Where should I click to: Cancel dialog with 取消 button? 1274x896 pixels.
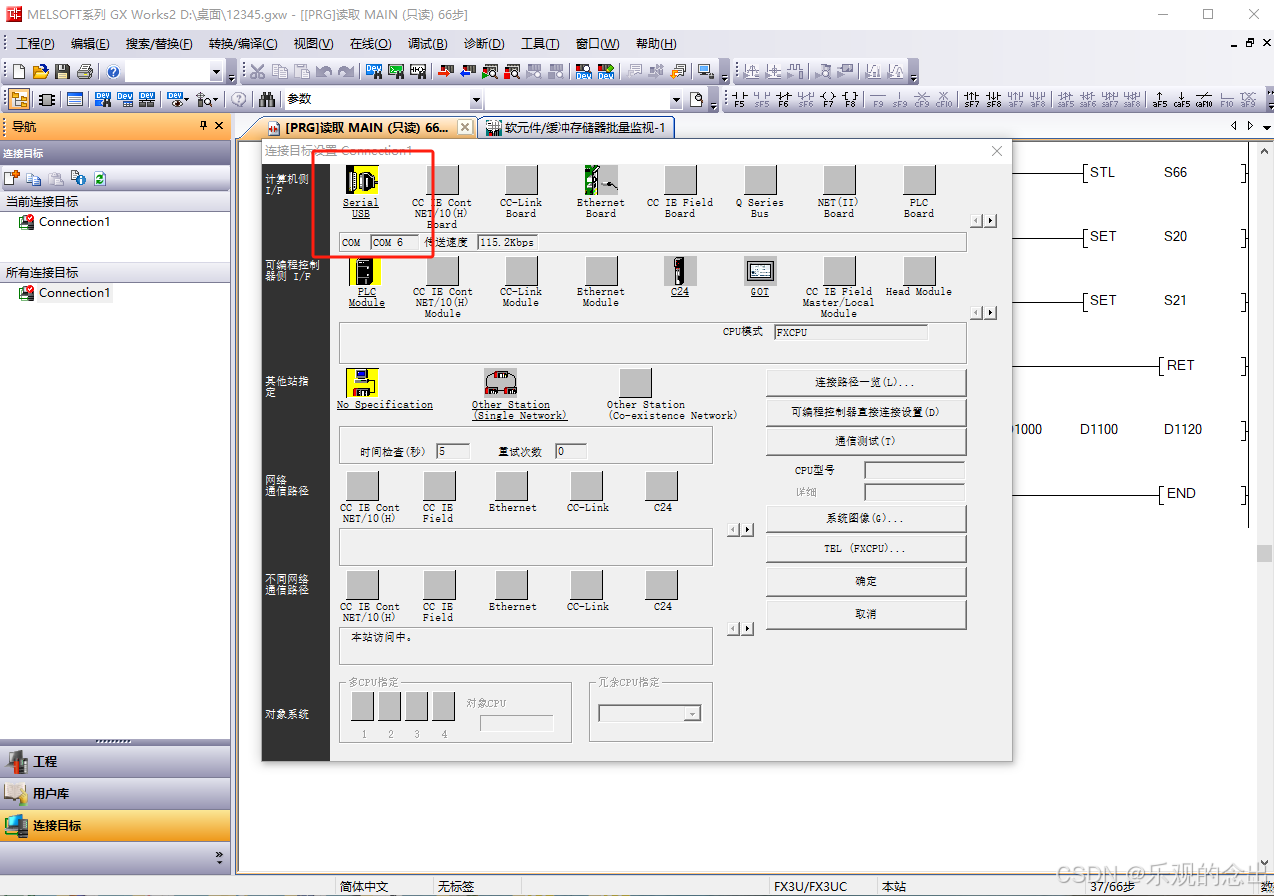point(866,614)
